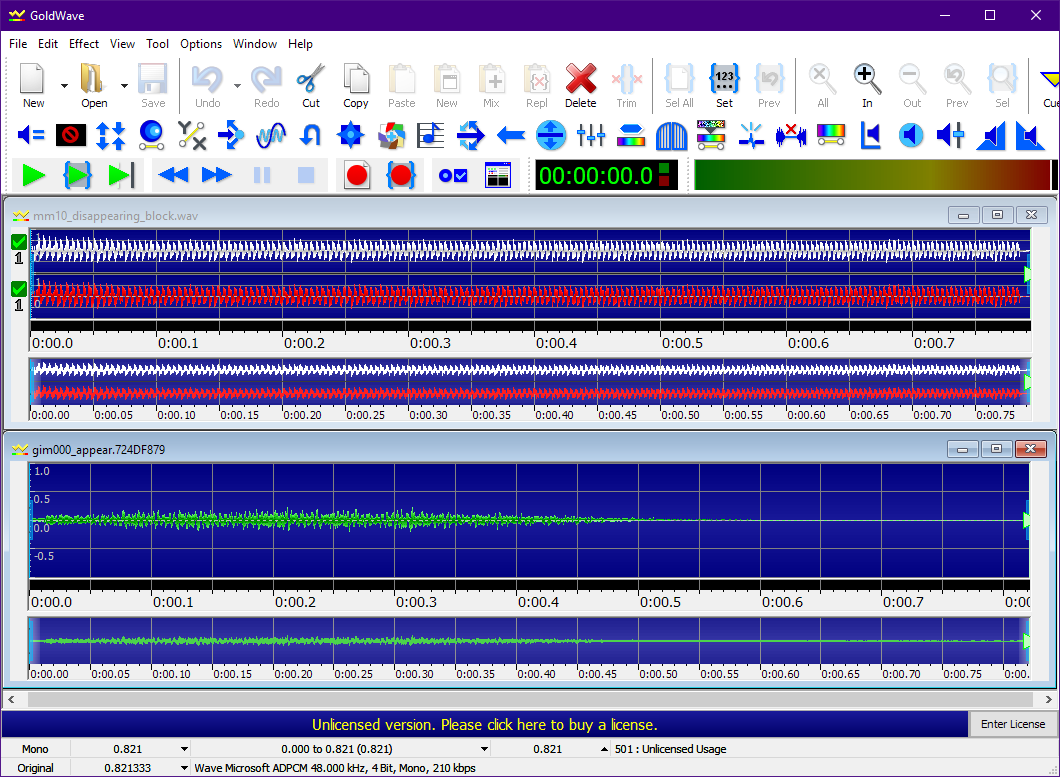Click the buy a license banner link
1060x777 pixels.
coord(484,724)
